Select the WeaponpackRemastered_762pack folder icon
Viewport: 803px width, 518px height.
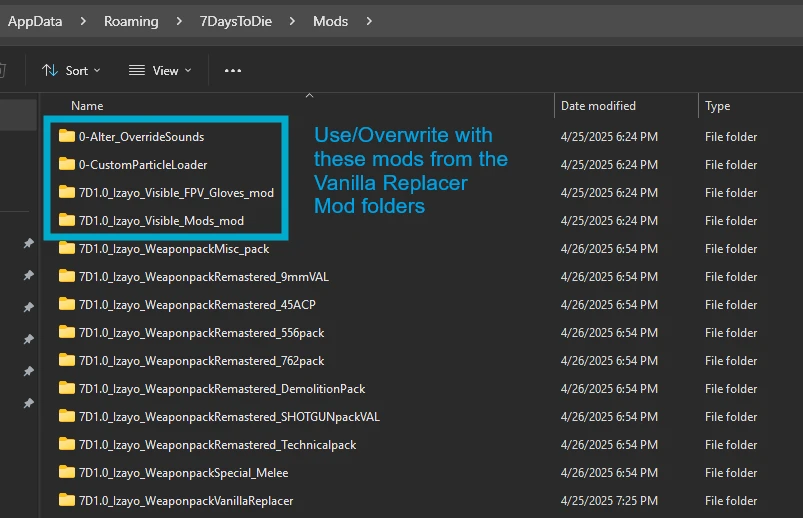tap(67, 361)
